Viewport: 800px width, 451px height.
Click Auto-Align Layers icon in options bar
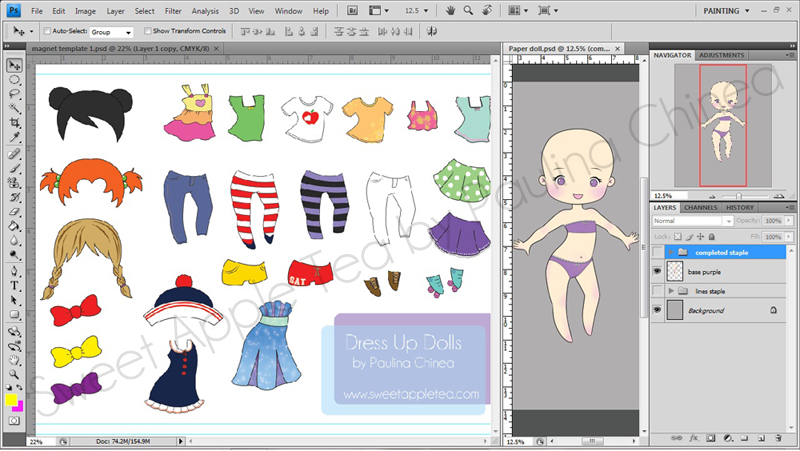pyautogui.click(x=432, y=32)
